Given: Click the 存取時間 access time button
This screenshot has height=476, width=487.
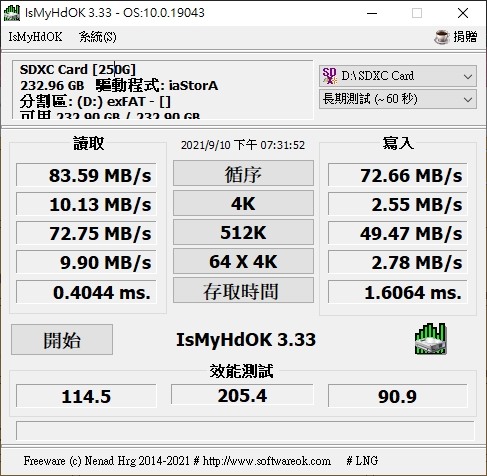Looking at the screenshot, I should pyautogui.click(x=243, y=290).
